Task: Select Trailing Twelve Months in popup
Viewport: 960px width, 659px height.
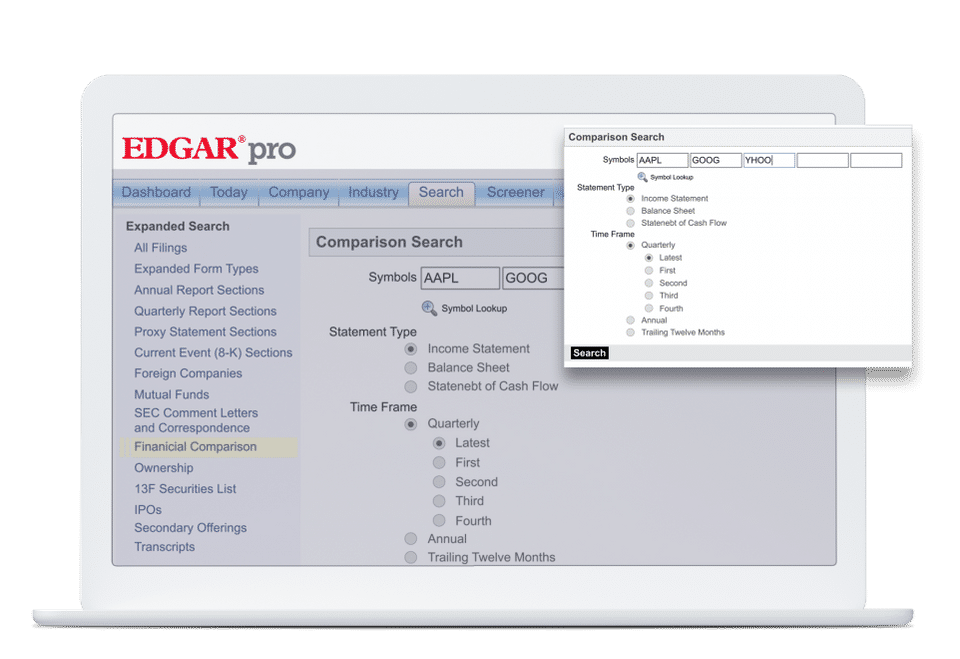Action: 630,333
